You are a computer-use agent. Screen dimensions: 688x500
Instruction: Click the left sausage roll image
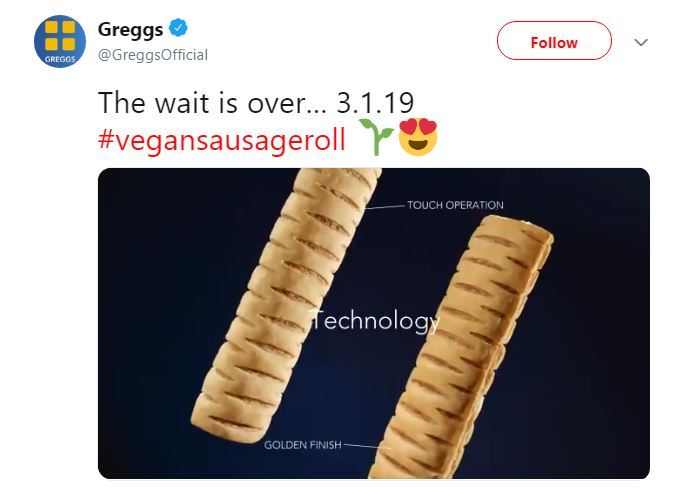click(285, 303)
